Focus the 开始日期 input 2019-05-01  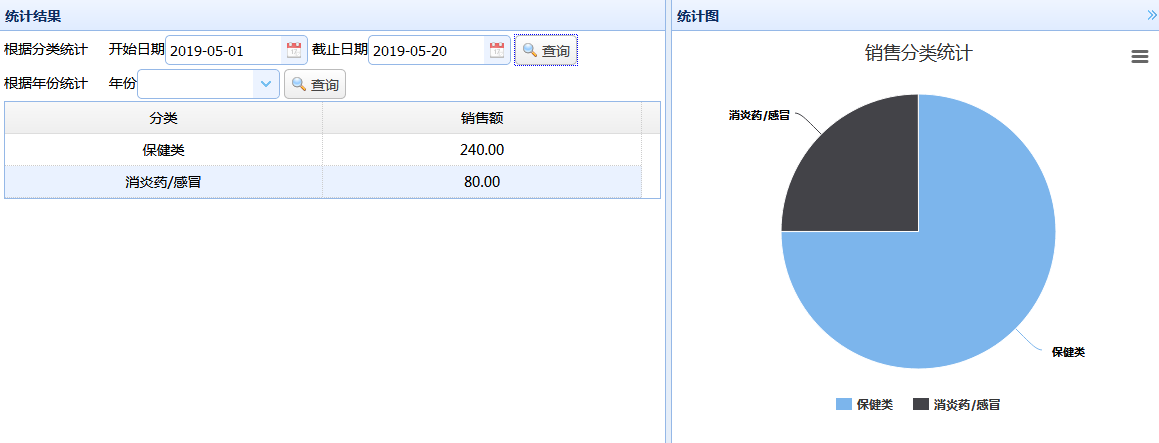coord(225,50)
